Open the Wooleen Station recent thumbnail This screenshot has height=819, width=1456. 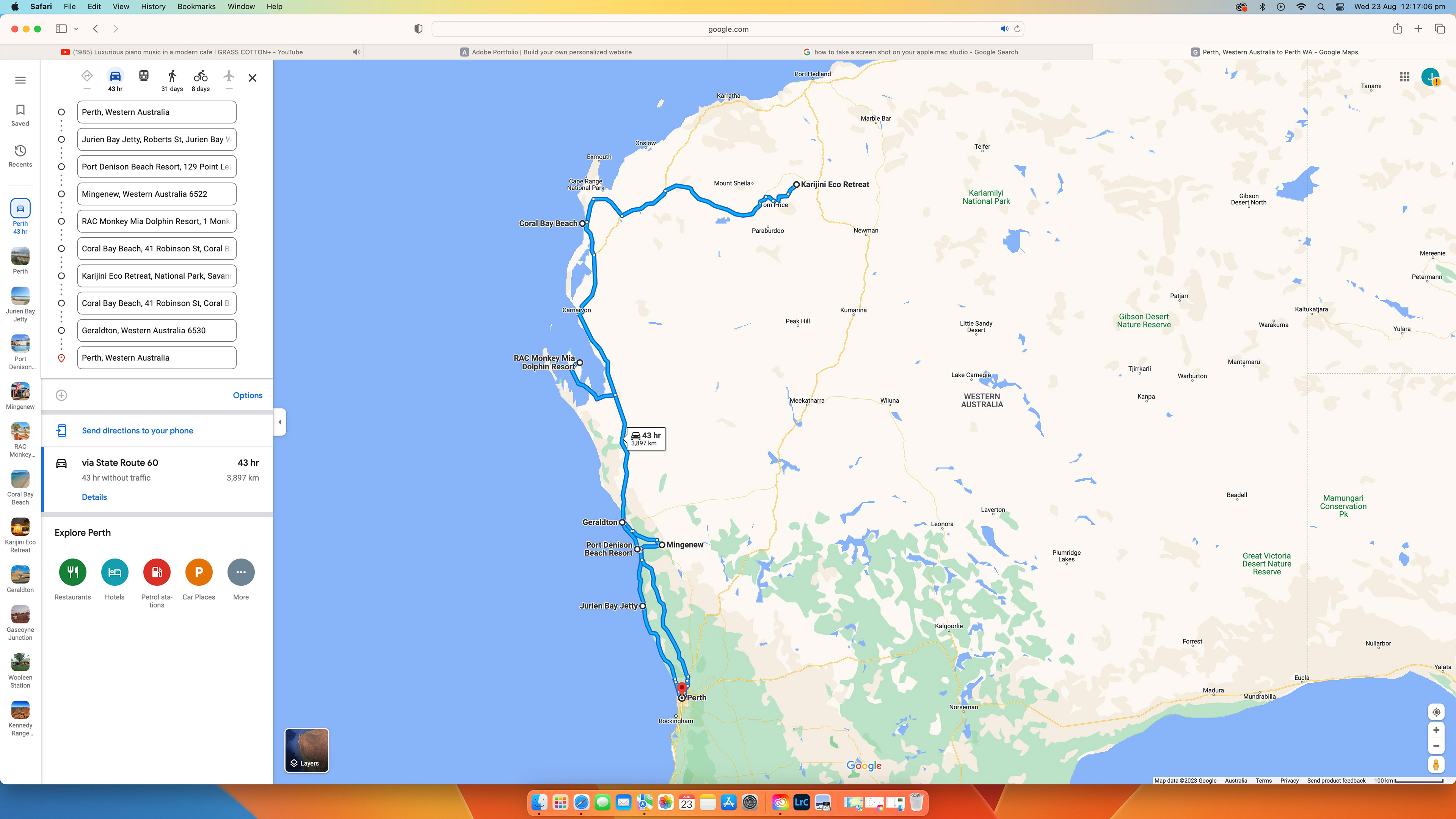tap(20, 671)
